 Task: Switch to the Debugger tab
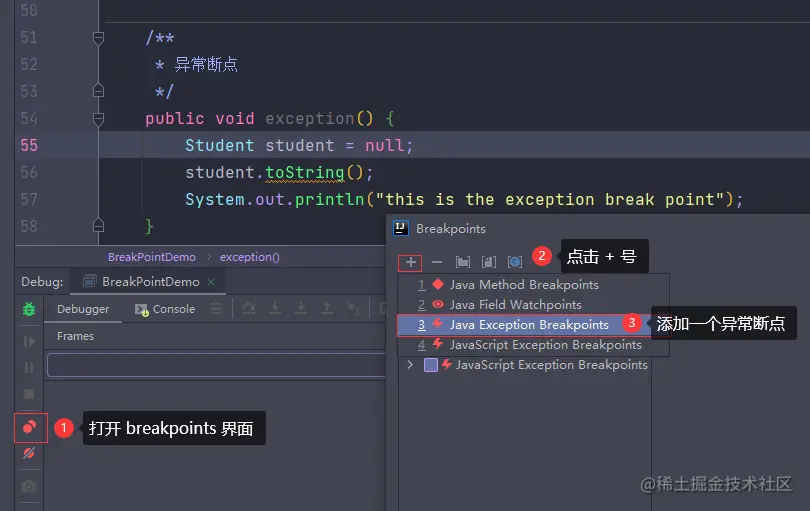click(83, 309)
